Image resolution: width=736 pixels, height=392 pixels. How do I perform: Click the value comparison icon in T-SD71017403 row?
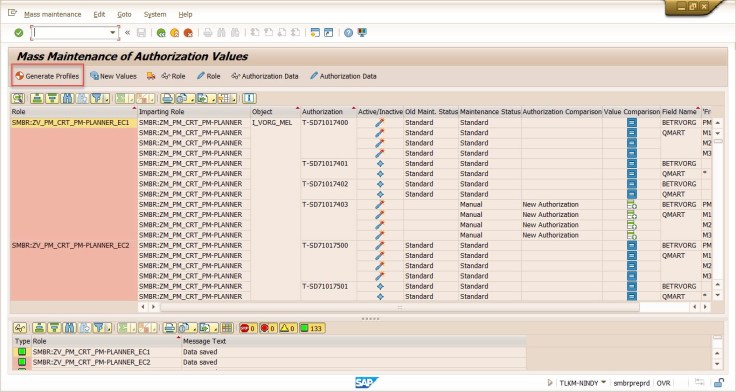click(632, 205)
